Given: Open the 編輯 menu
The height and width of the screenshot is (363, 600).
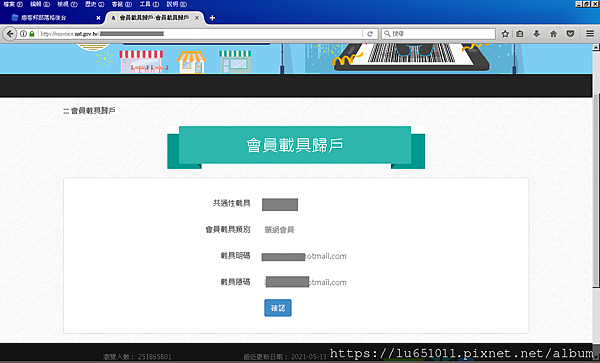Looking at the screenshot, I should pos(40,4).
